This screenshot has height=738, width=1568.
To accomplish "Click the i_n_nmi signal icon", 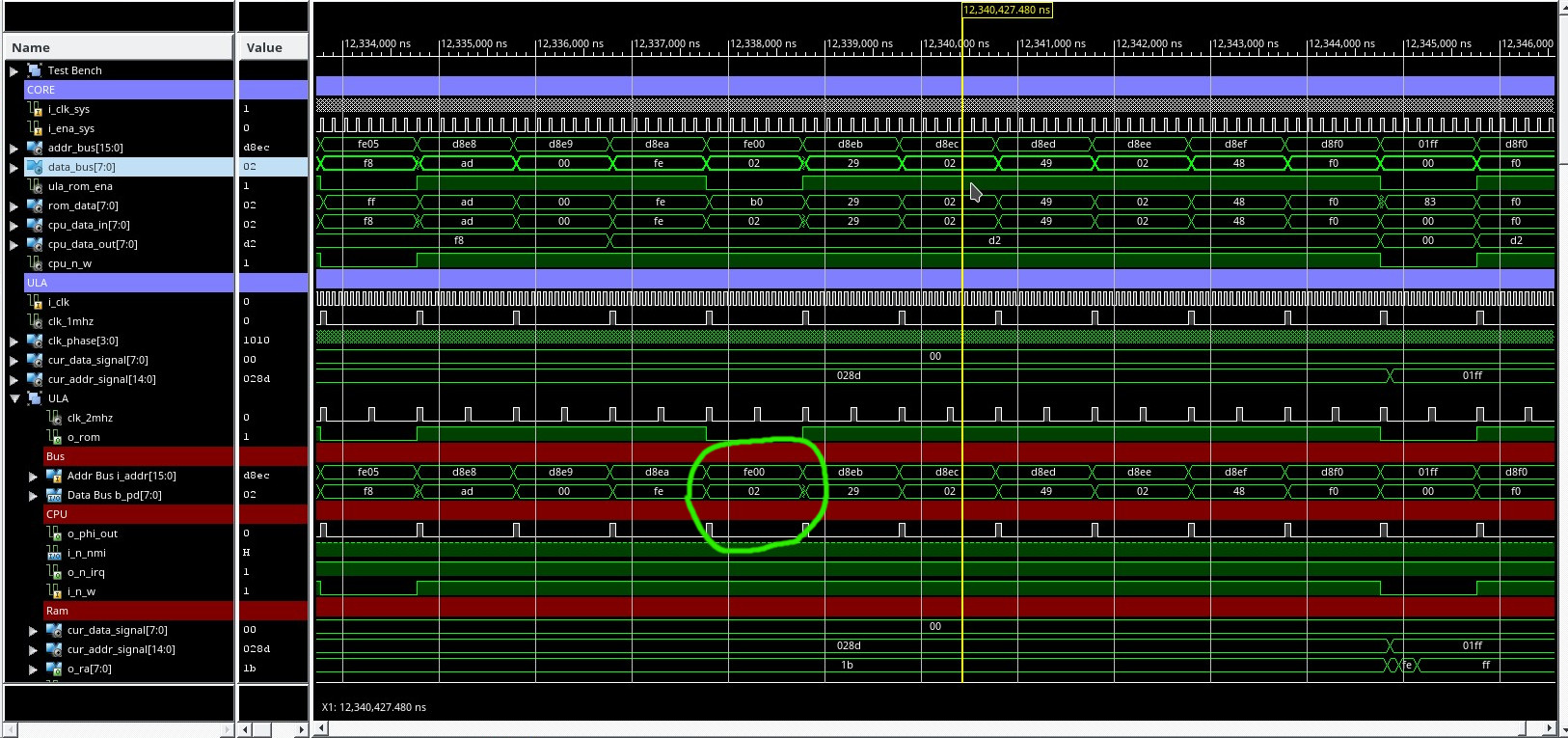I will (54, 553).
